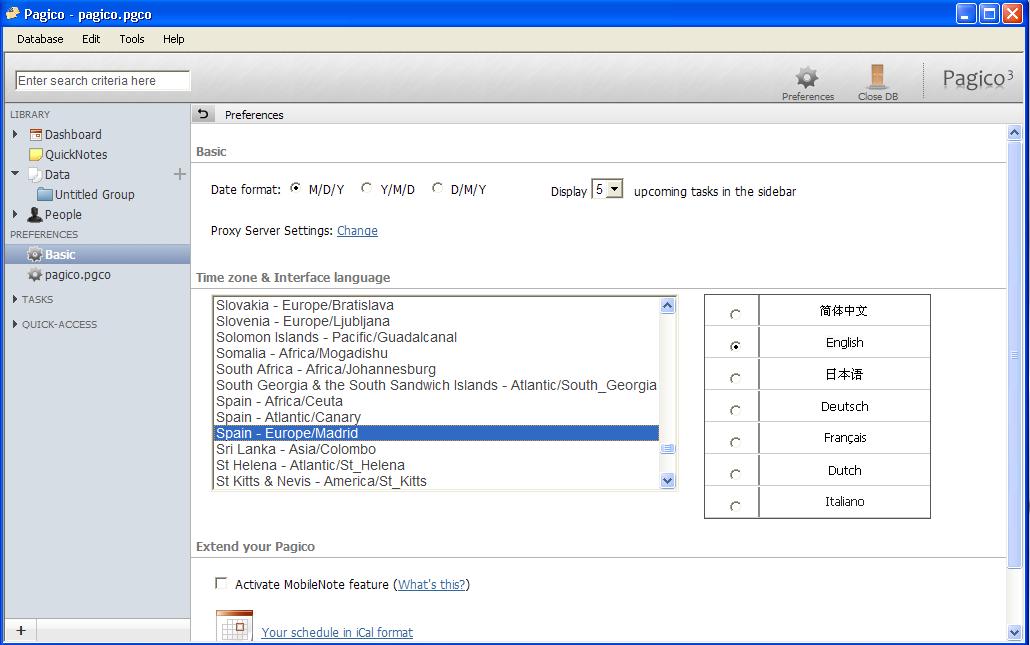Click the Dashboard calendar icon

[35, 135]
